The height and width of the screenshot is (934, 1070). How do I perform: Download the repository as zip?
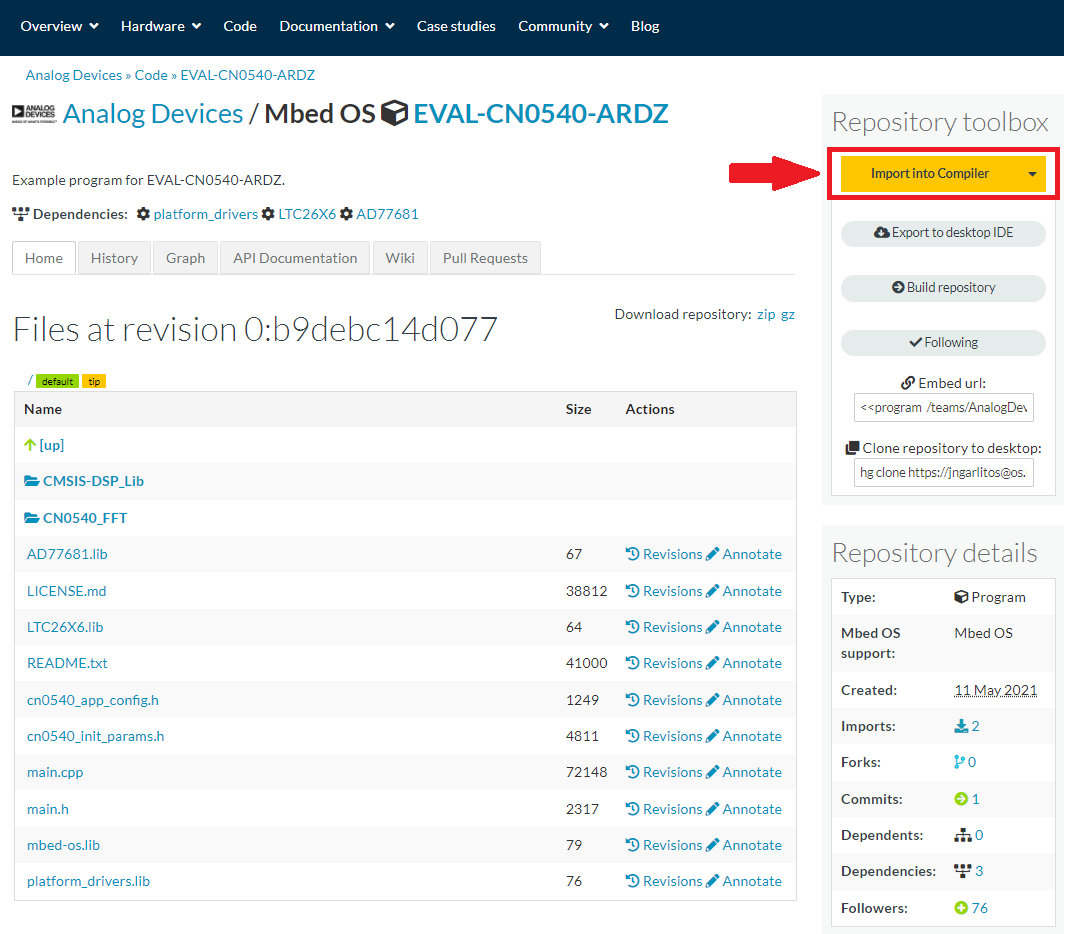(766, 315)
